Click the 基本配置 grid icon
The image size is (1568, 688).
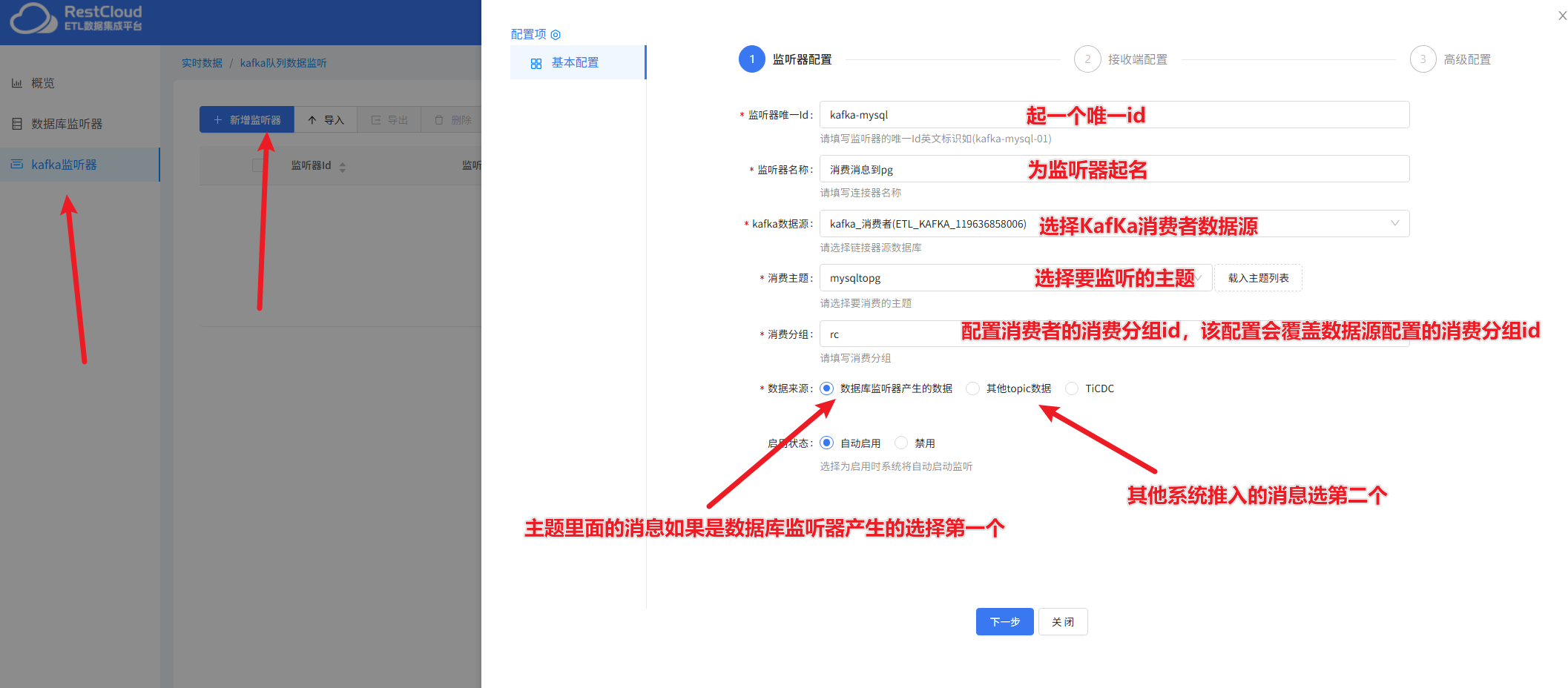536,64
